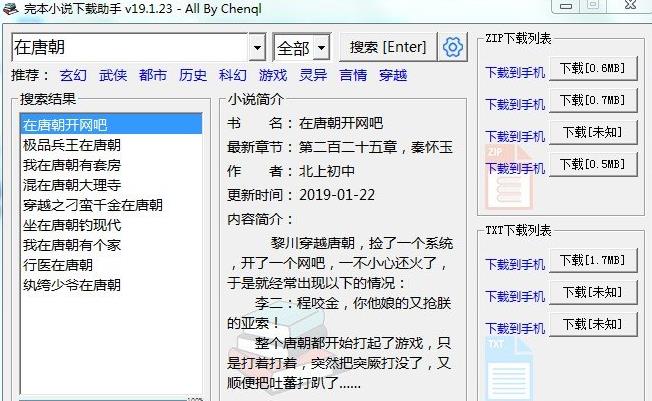Minimize the window
Viewport: 652px width, 401px height.
pyautogui.click(x=566, y=6)
